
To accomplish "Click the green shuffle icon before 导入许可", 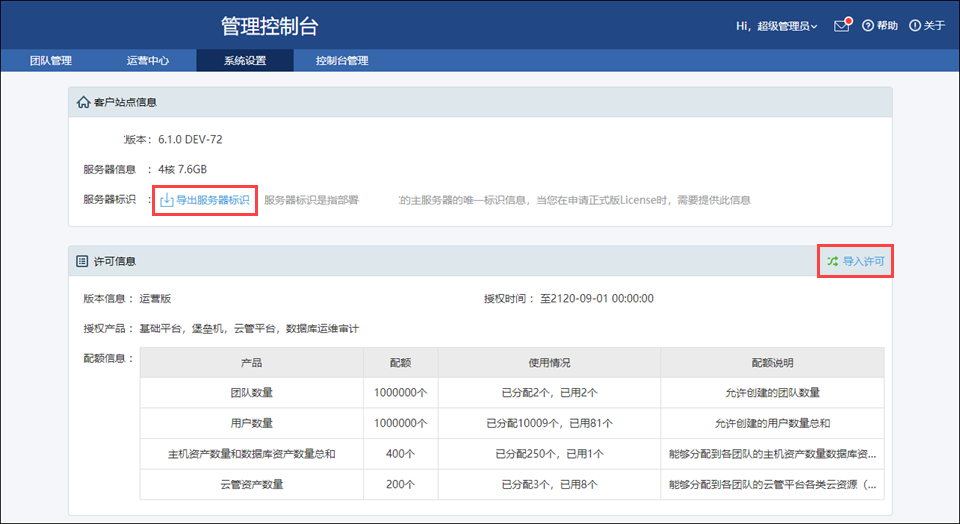I will click(832, 261).
